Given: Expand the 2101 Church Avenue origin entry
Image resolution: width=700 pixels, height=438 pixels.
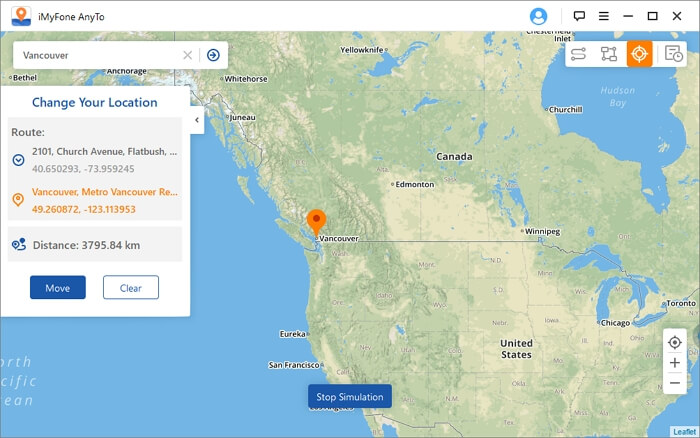Looking at the screenshot, I should point(18,160).
